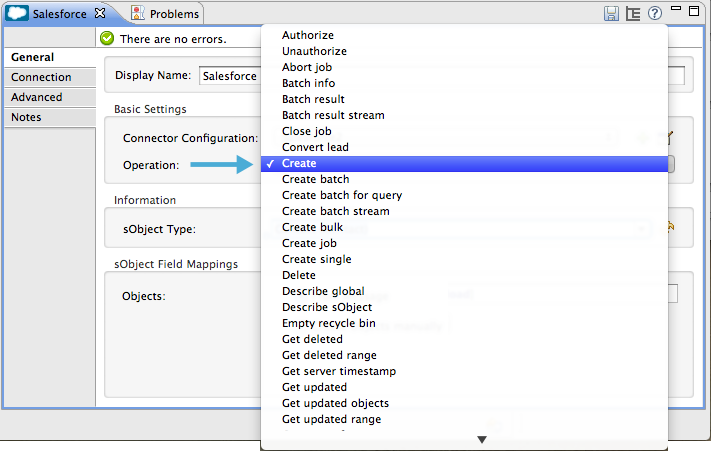Select Create batch stream

point(464,211)
